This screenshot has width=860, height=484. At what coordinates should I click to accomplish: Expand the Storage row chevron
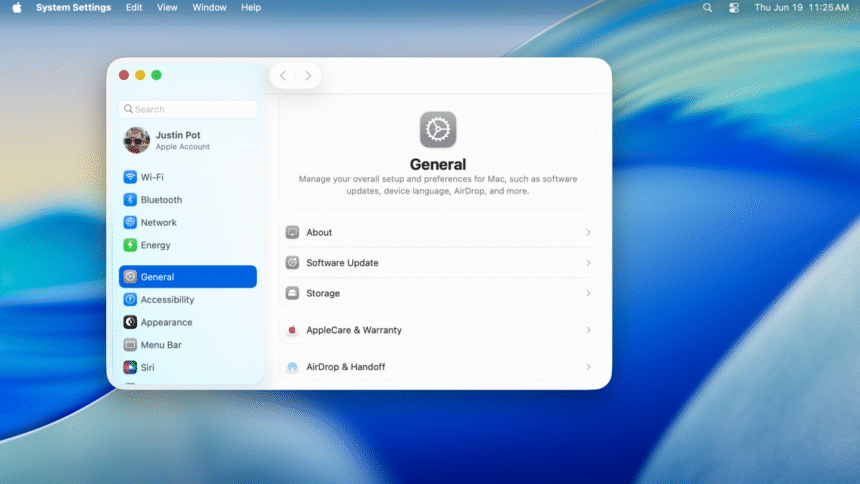click(588, 294)
